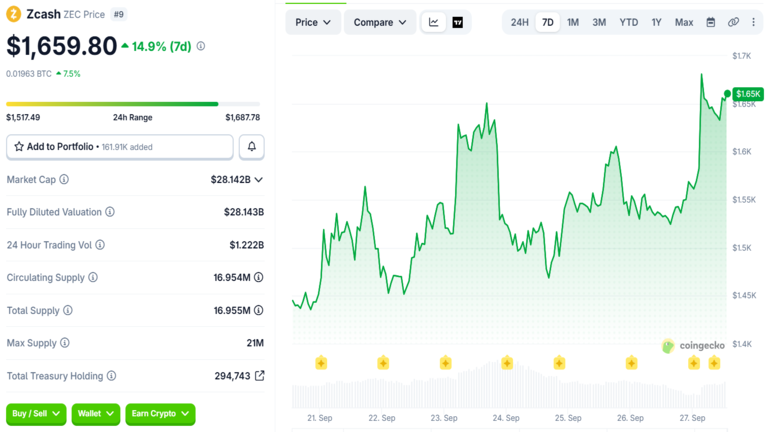Click the $1,659.80 price value
768x432 pixels.
tap(62, 46)
